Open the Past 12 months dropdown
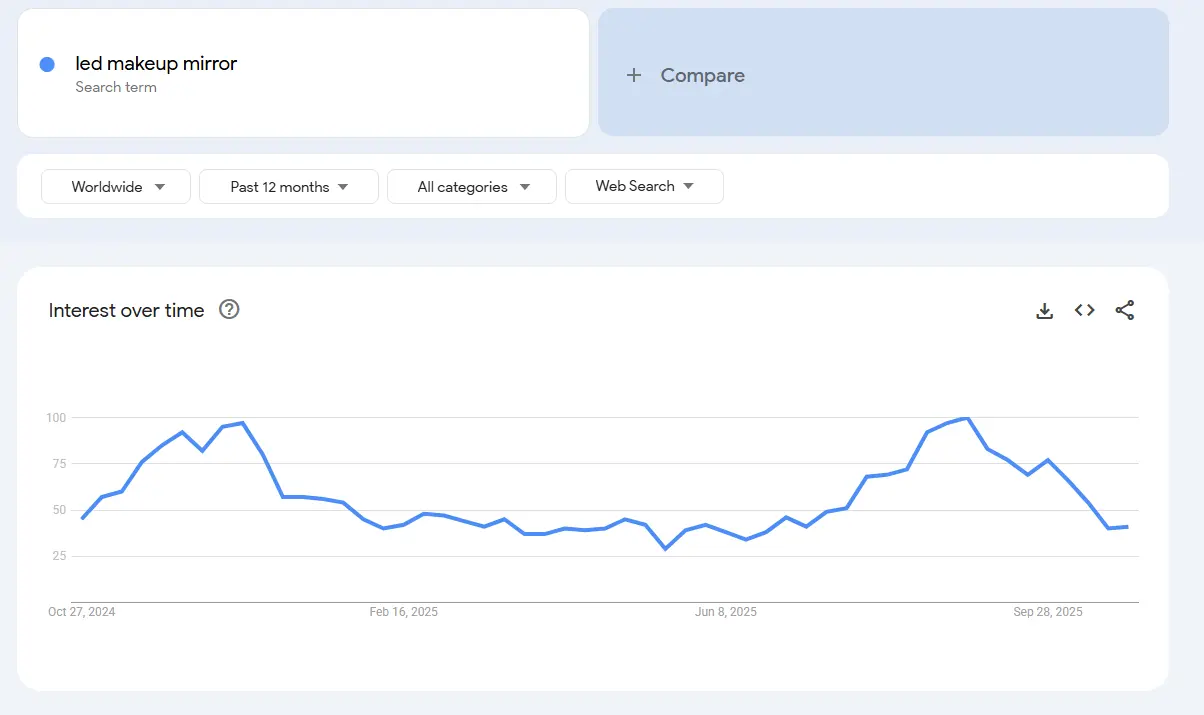 click(x=288, y=187)
